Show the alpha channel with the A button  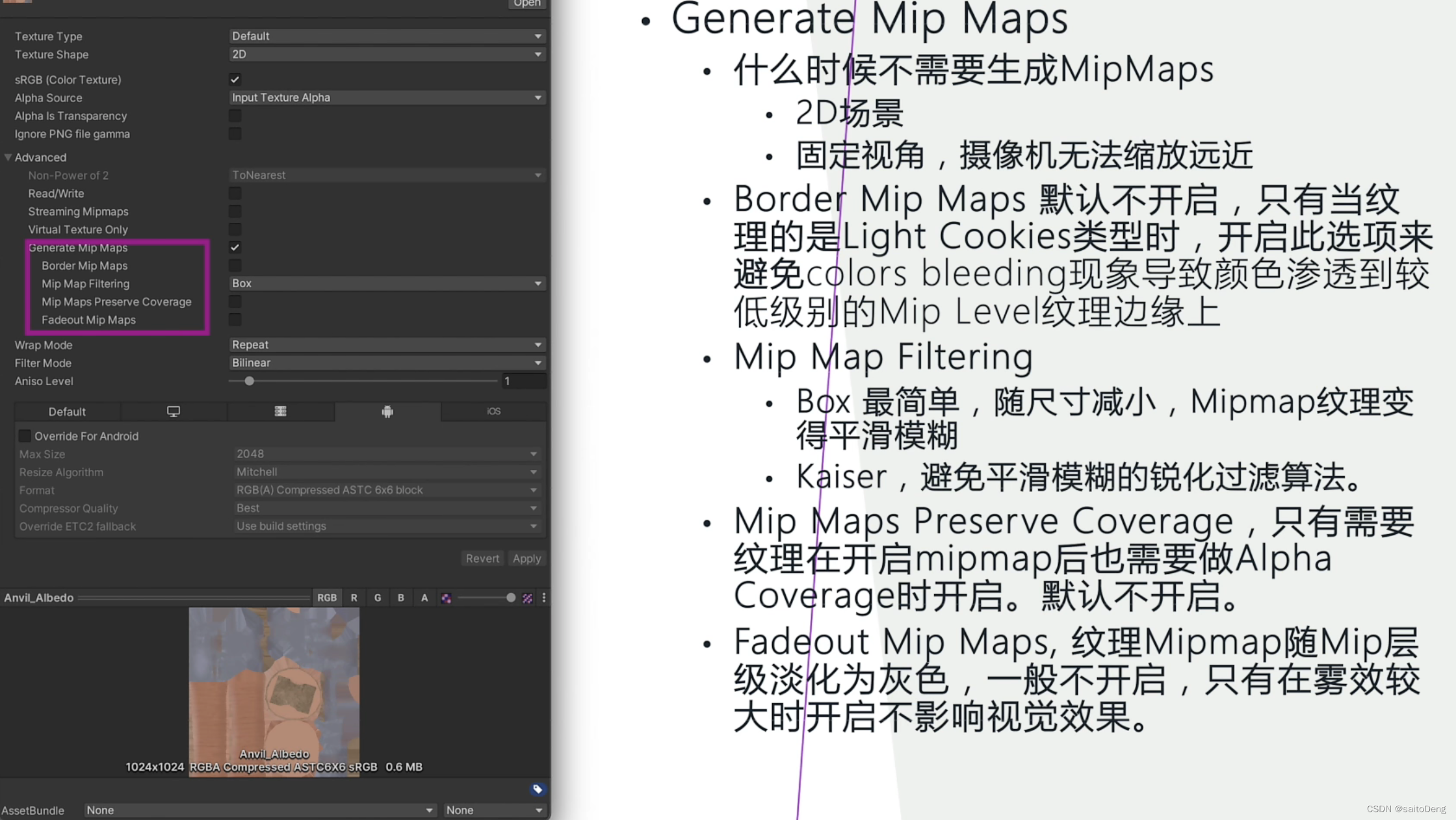coord(424,598)
